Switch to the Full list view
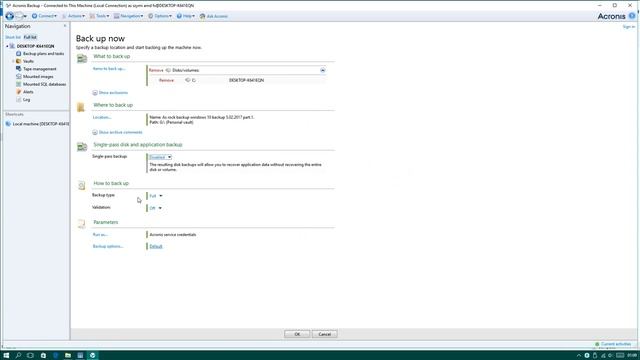The image size is (640, 360). tap(30, 37)
